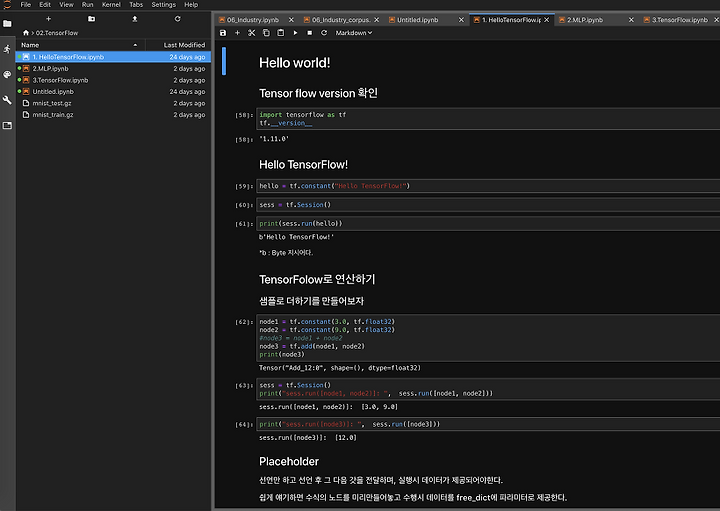The image size is (720, 511).
Task: Select 1. HelloTensorFlow.ipynb in file list
Action: click(x=113, y=57)
